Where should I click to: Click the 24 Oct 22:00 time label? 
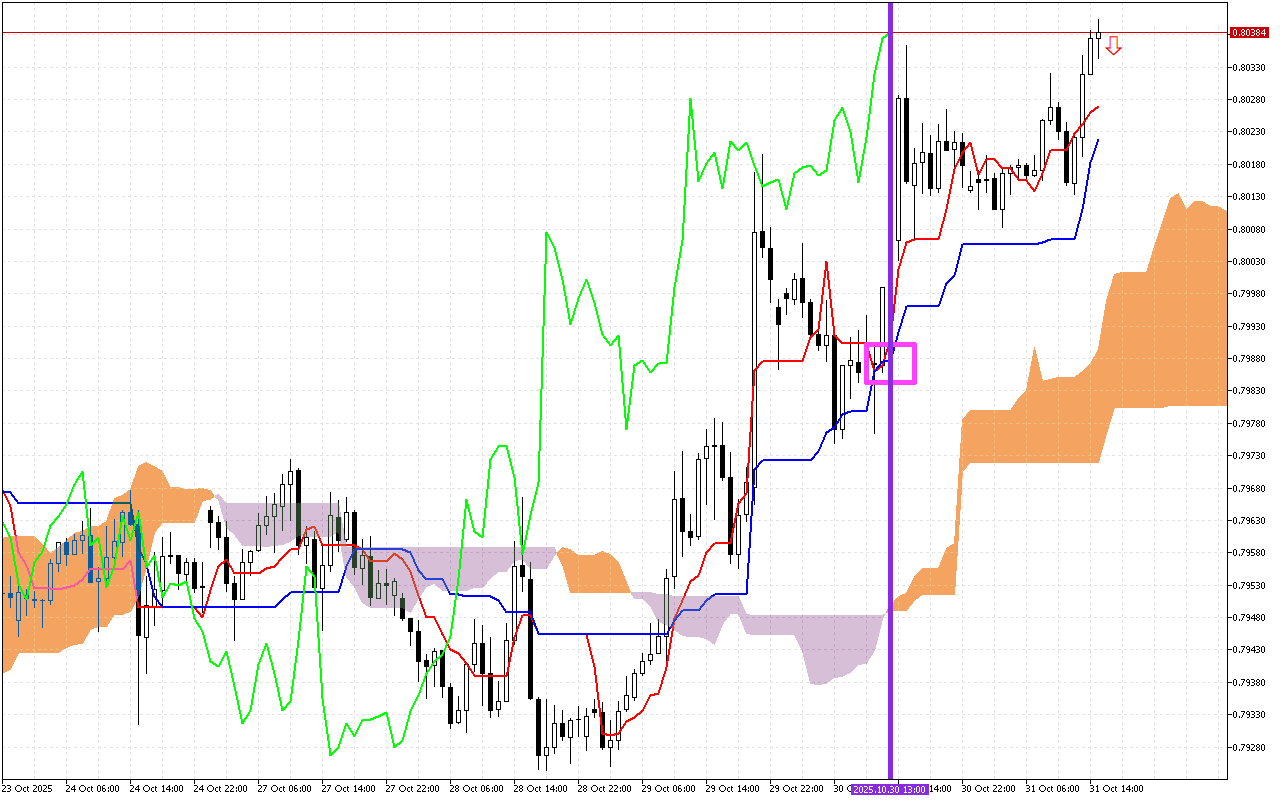pos(220,789)
